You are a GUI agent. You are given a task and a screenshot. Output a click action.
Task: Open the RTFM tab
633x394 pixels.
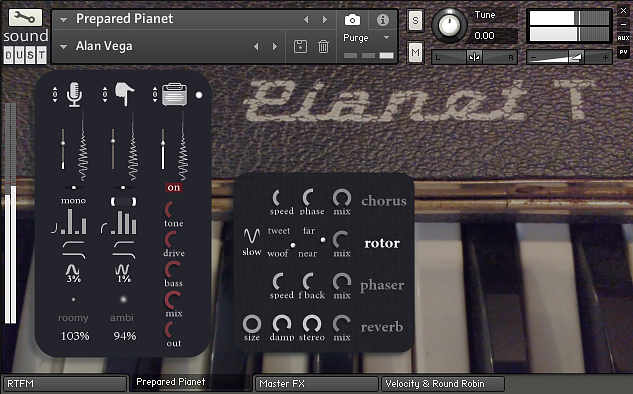pos(65,384)
